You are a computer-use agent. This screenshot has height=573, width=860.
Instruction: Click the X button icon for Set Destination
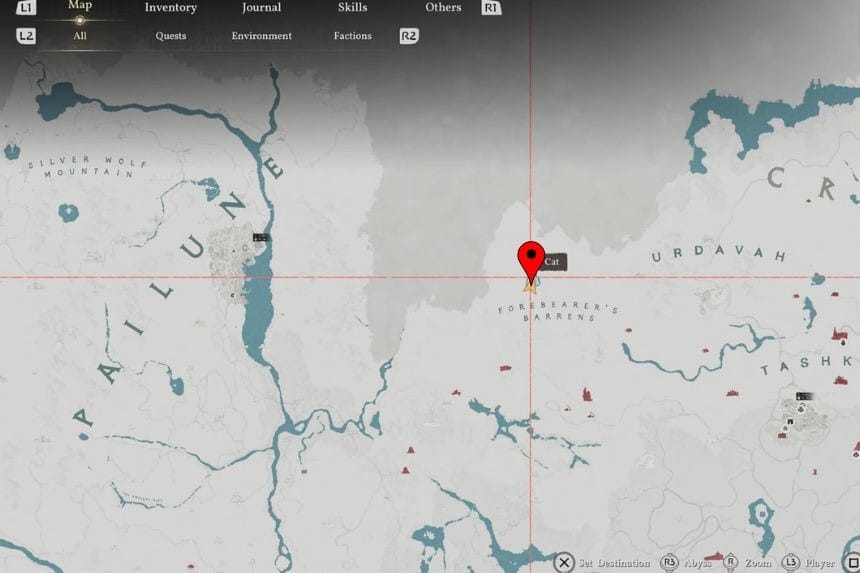[x=564, y=563]
